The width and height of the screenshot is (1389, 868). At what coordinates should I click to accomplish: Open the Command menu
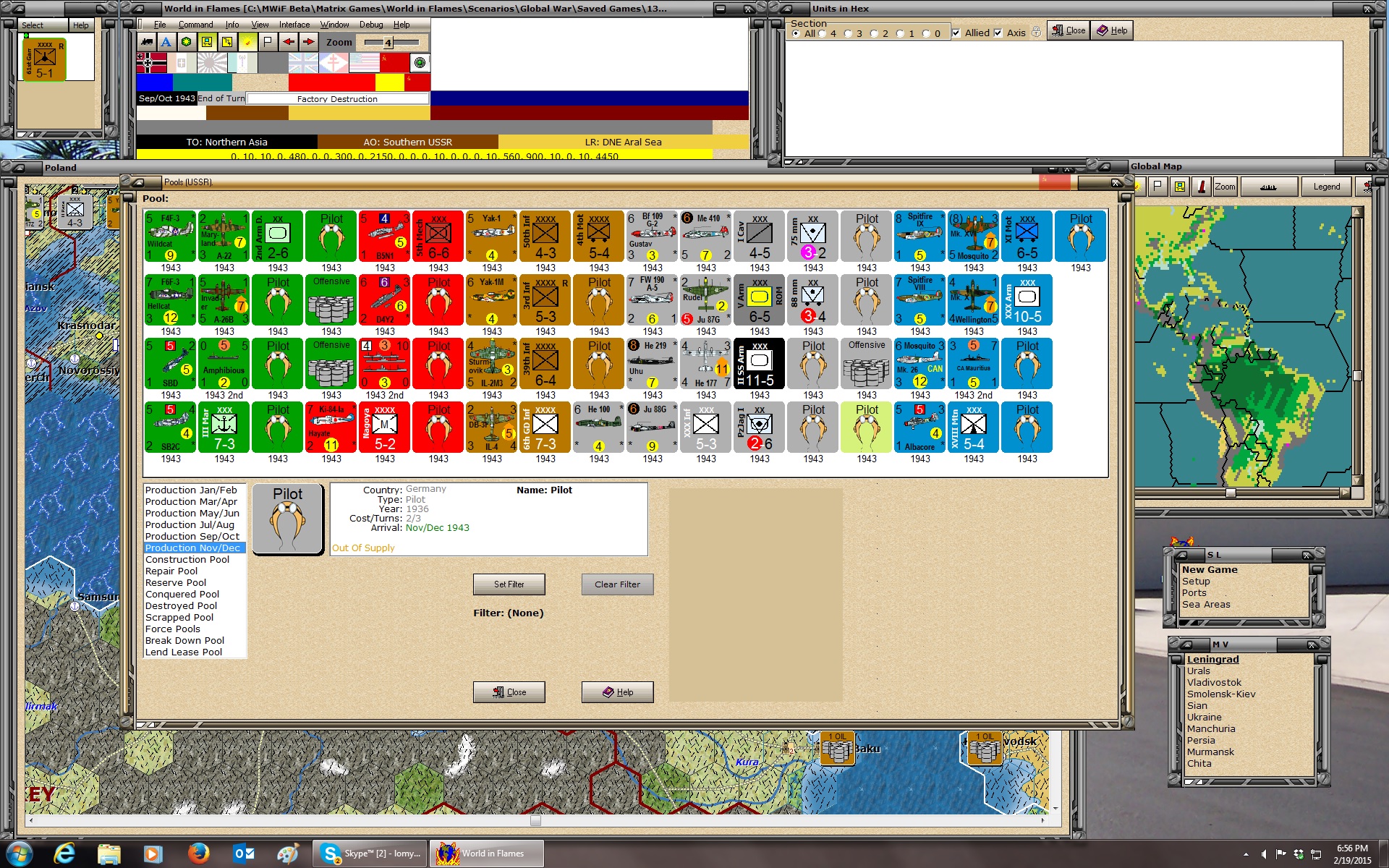pos(195,25)
